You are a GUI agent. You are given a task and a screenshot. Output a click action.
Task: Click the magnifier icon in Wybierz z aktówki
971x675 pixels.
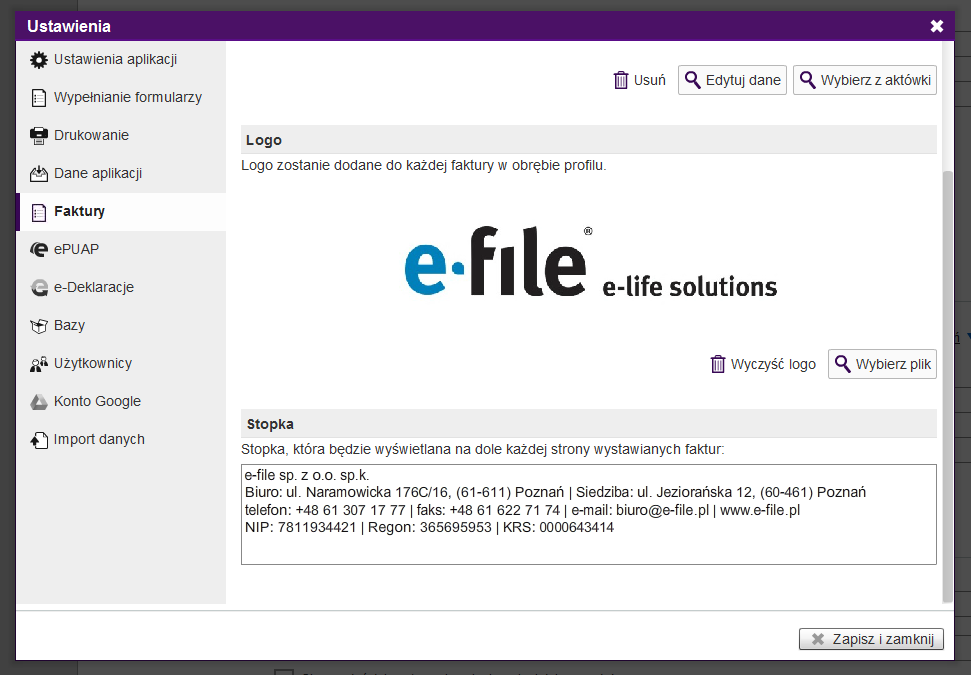pyautogui.click(x=808, y=80)
